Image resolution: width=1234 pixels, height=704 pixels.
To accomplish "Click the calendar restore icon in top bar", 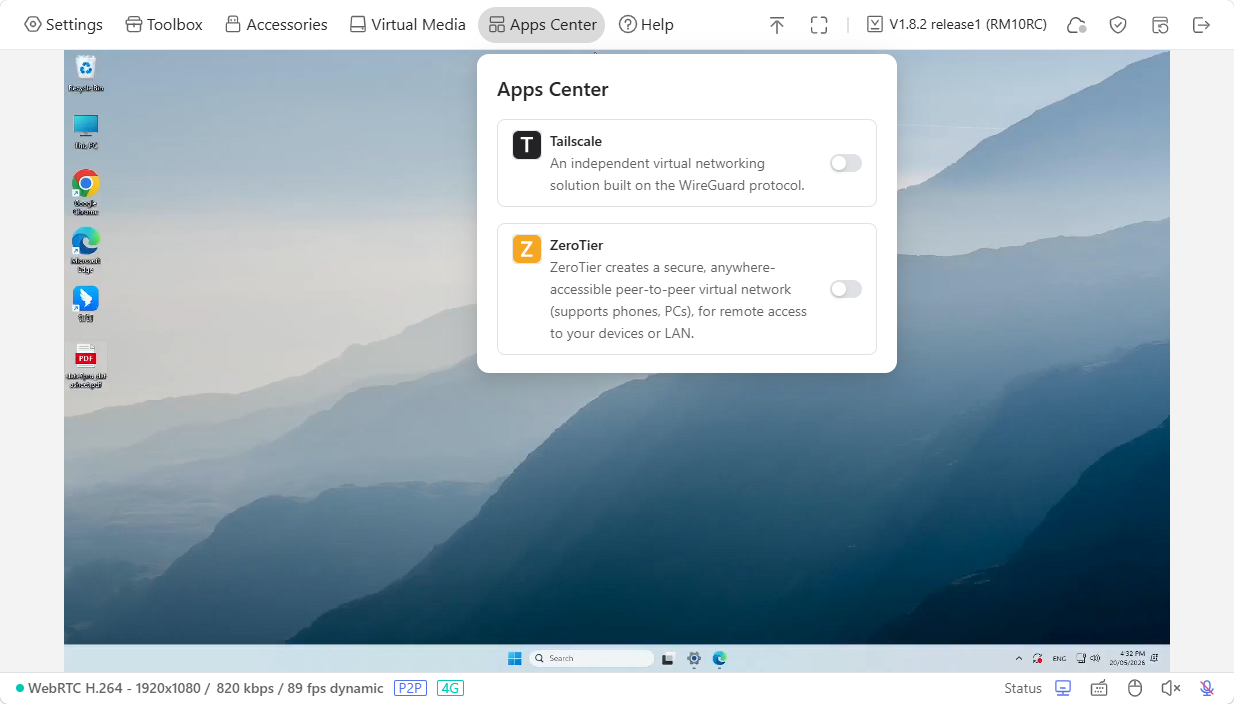I will pyautogui.click(x=1160, y=25).
